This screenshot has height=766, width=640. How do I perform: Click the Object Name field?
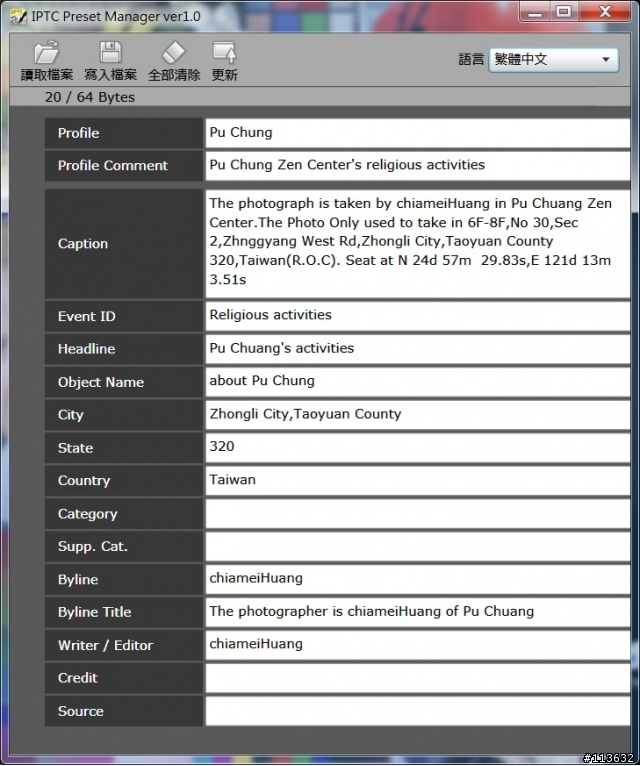[418, 382]
